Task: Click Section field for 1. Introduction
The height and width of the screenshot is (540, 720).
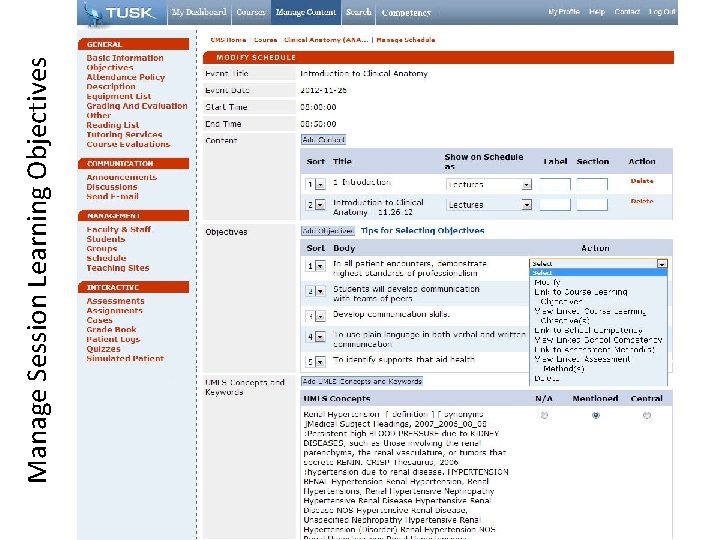Action: (592, 184)
